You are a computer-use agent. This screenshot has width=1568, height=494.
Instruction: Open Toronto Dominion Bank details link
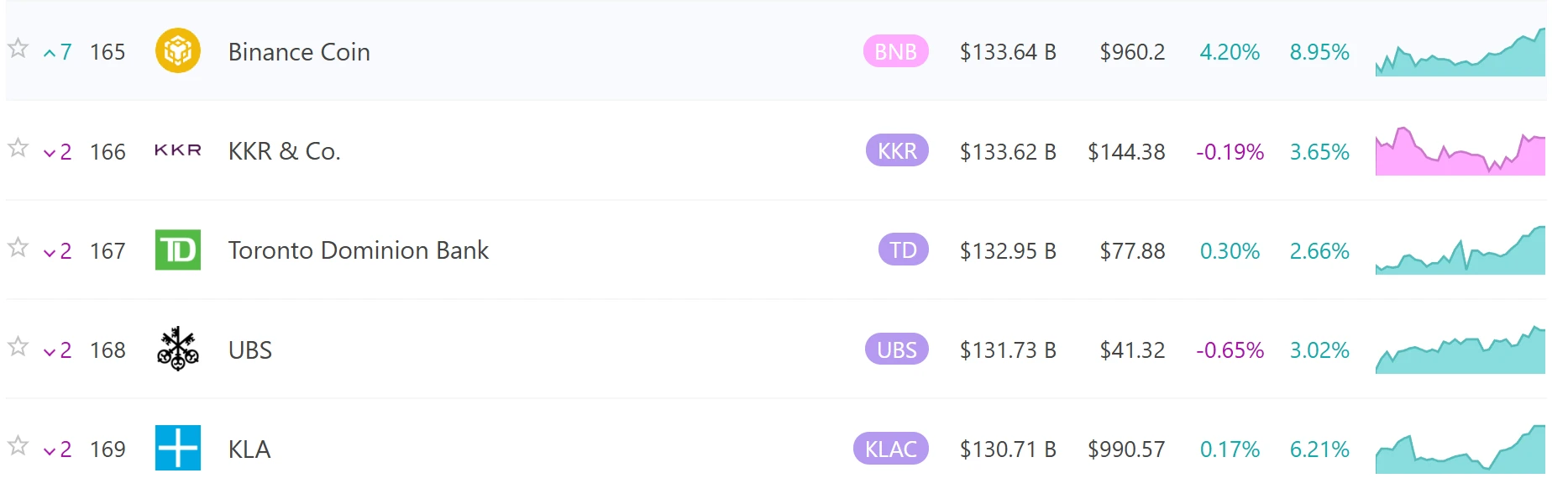tap(358, 250)
